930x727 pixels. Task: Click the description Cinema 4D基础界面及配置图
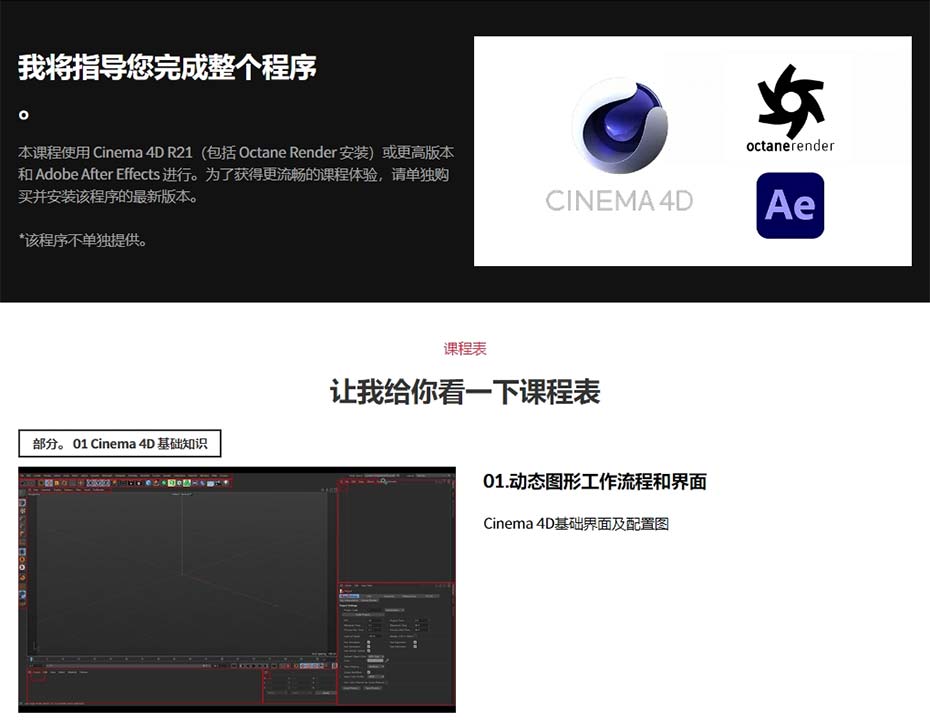(x=576, y=524)
